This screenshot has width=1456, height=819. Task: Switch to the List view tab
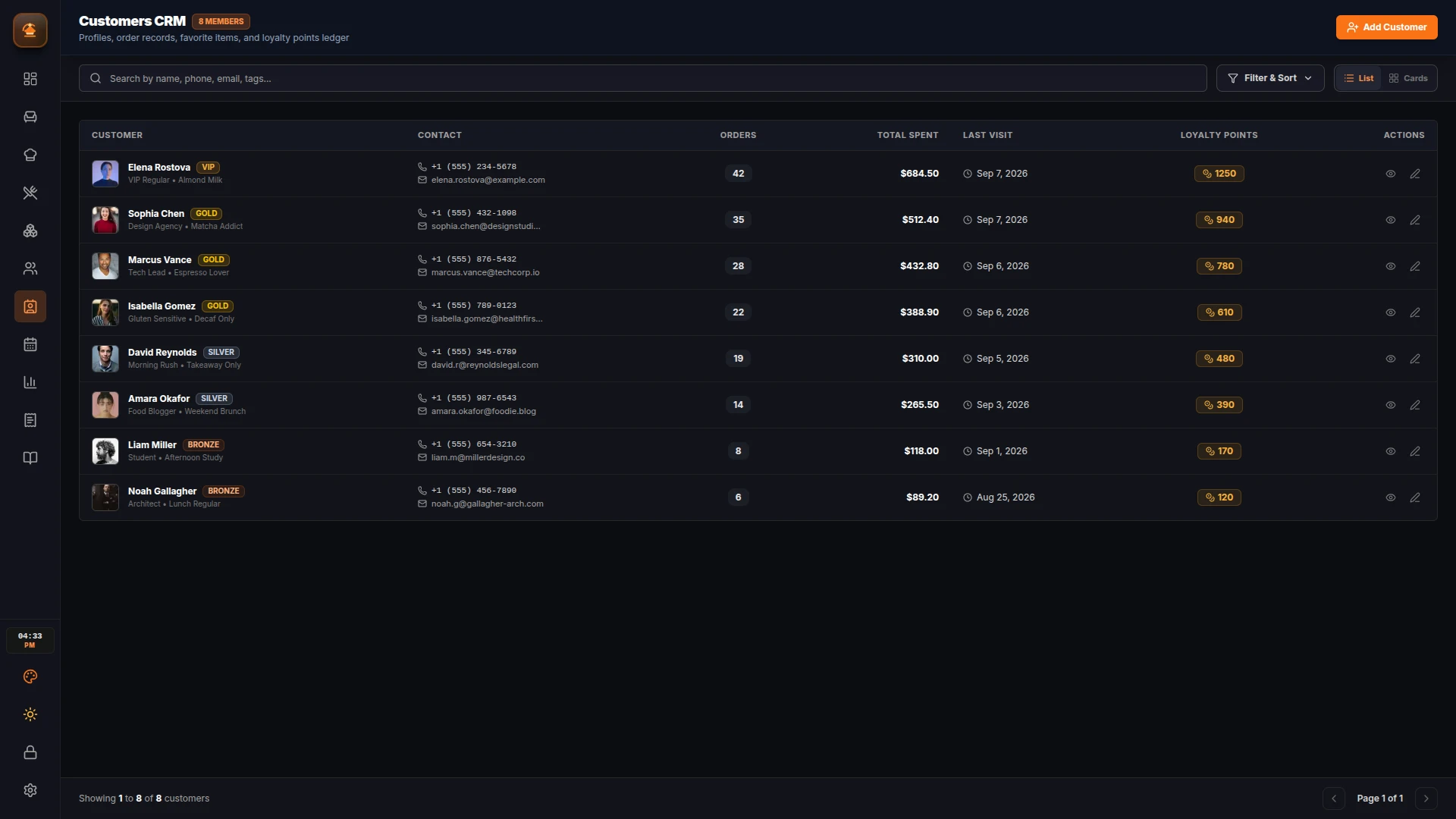(1359, 78)
